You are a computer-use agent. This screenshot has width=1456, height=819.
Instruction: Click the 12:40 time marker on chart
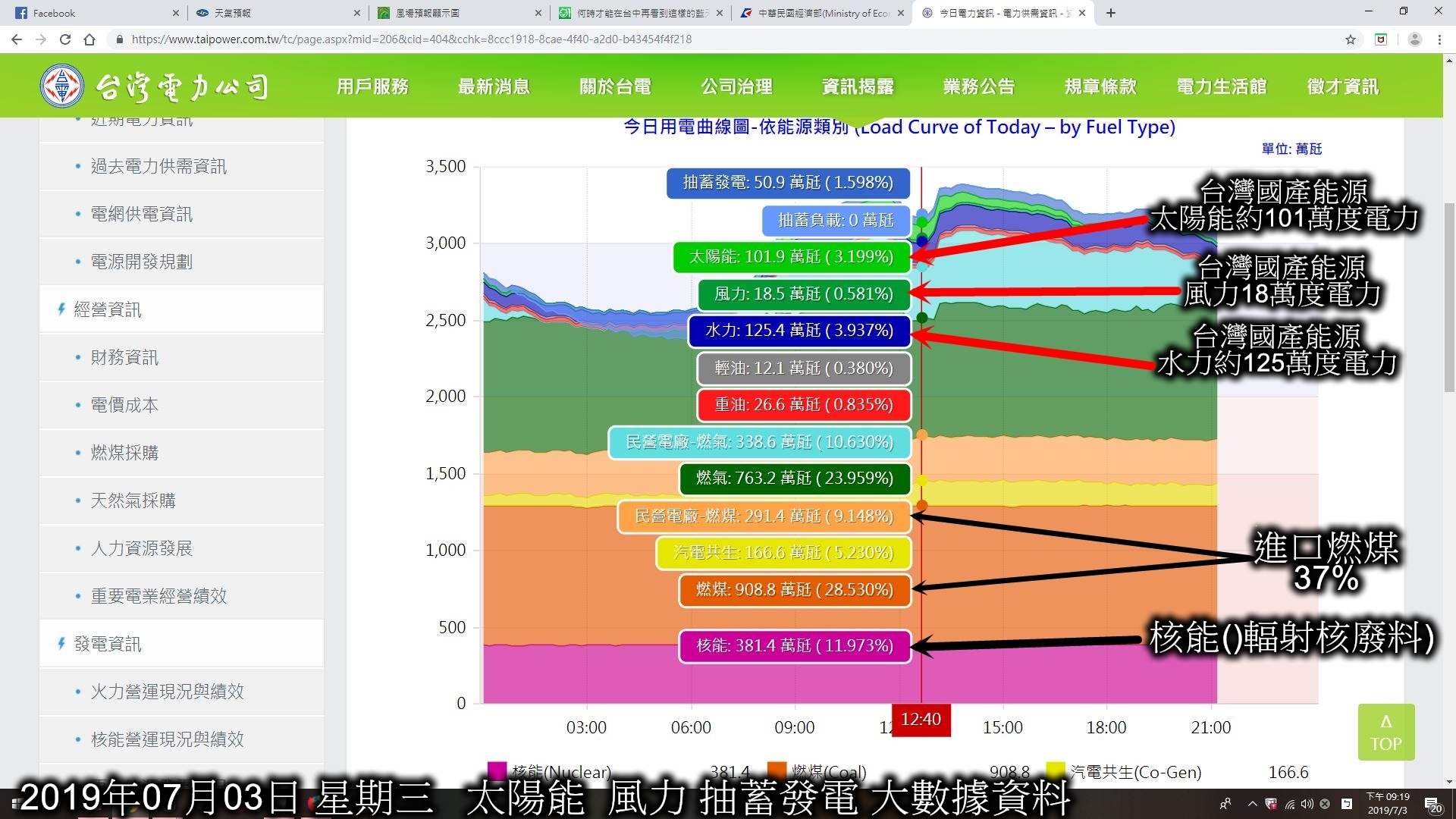(x=921, y=720)
